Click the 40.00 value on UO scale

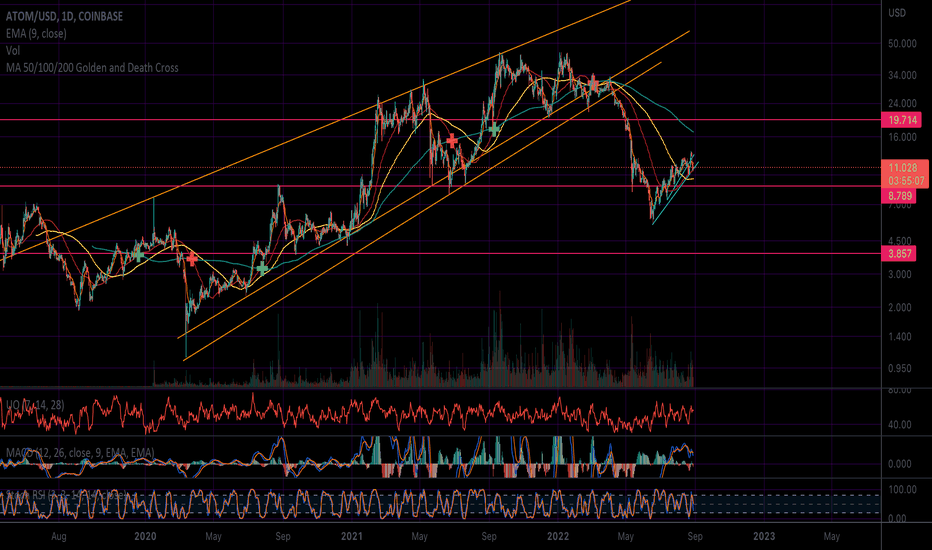(x=899, y=425)
